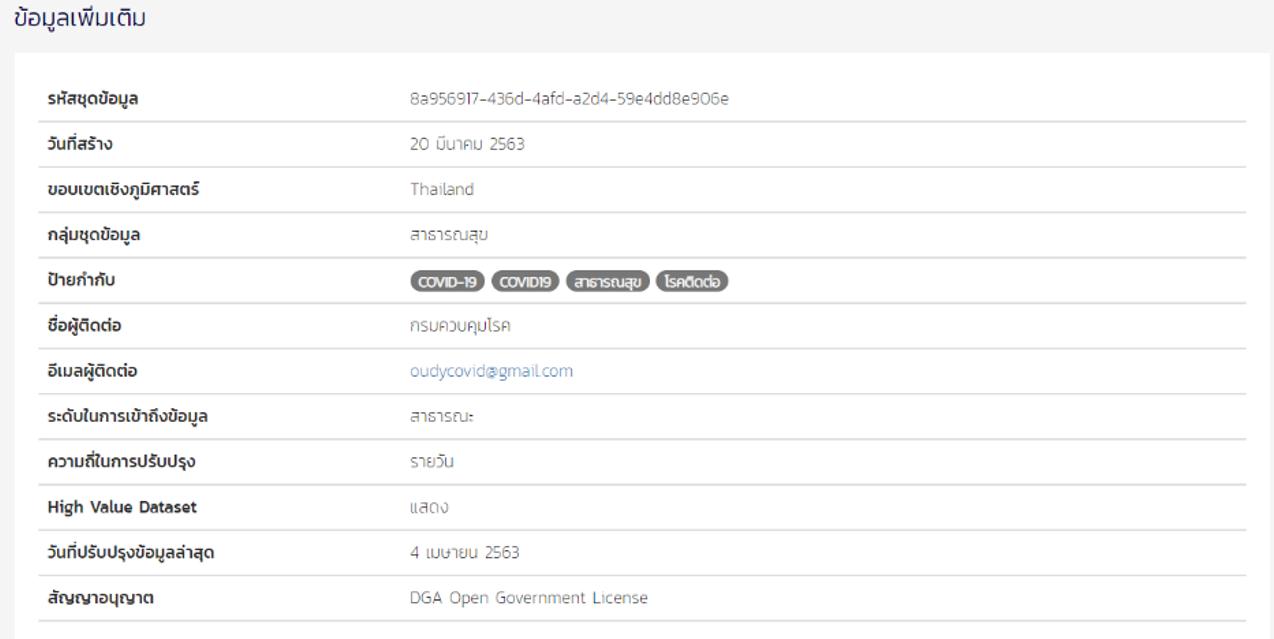Image resolution: width=1274 pixels, height=639 pixels.
Task: Click the ข้อมูลเพิ่มเติม section header
Action: click(80, 17)
